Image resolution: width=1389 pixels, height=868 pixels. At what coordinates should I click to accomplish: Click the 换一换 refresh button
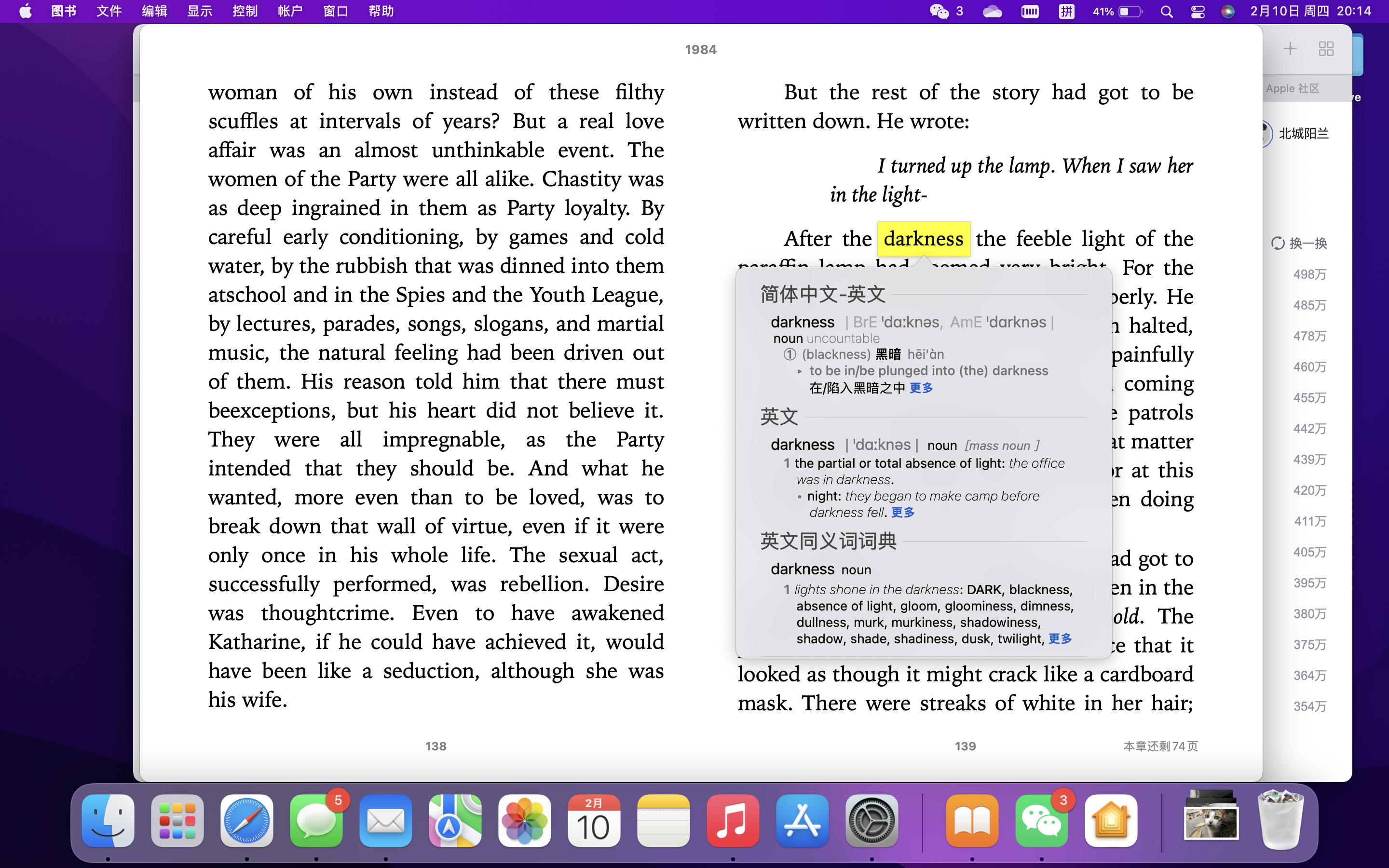[1299, 244]
